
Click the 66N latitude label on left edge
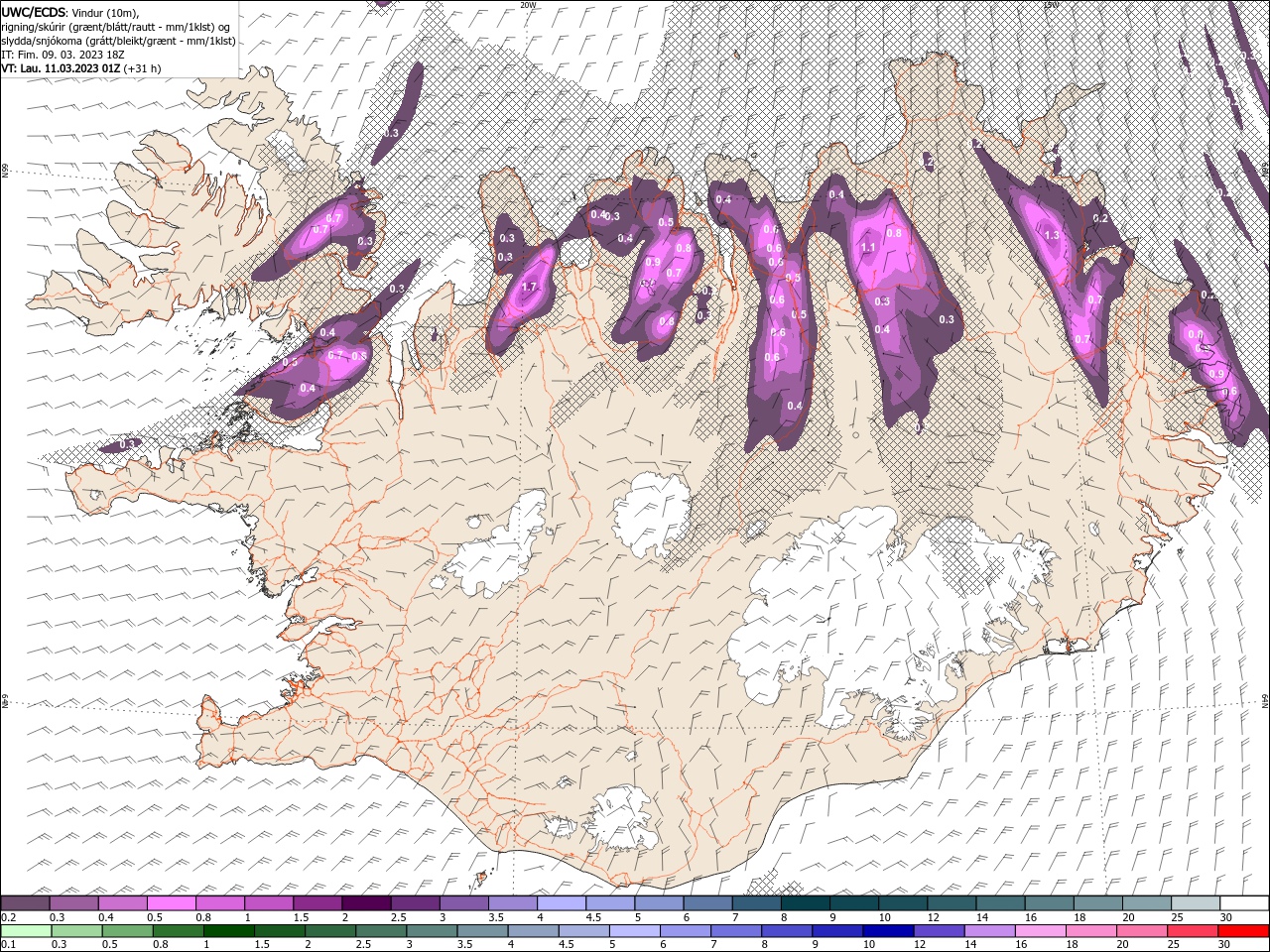pyautogui.click(x=5, y=171)
